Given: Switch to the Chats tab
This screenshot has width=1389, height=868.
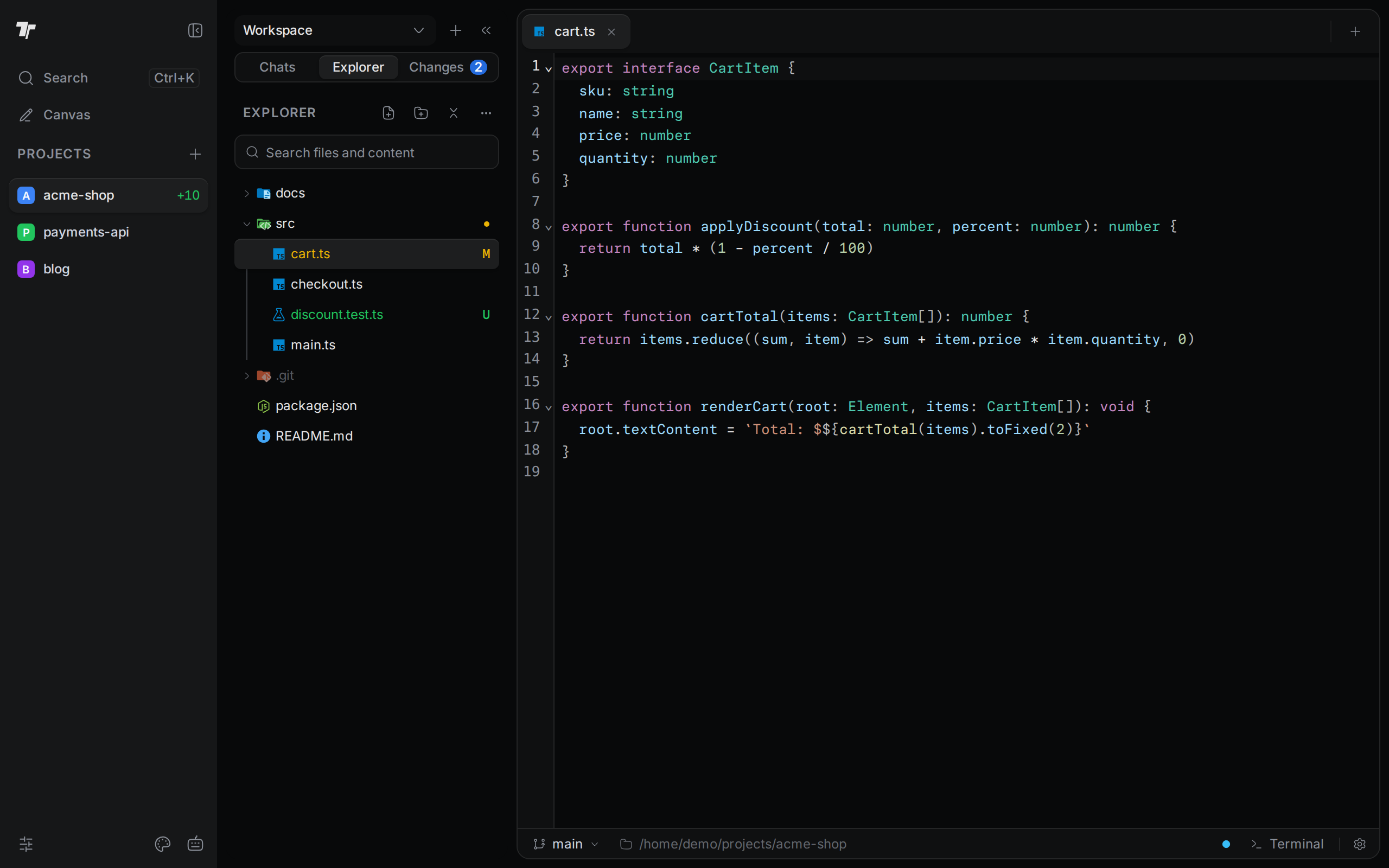Looking at the screenshot, I should (x=277, y=67).
